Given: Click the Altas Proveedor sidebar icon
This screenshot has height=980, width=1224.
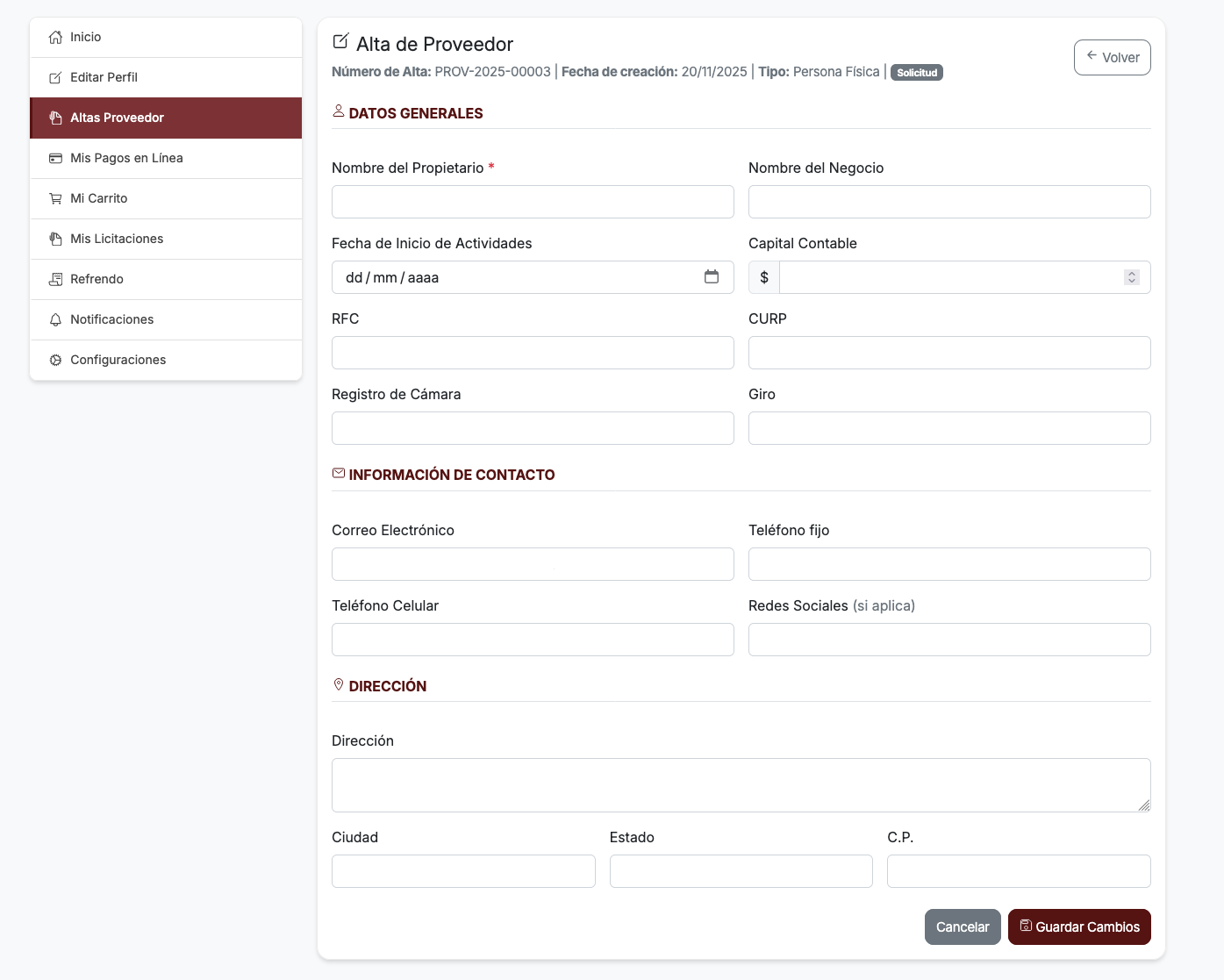Looking at the screenshot, I should [55, 118].
